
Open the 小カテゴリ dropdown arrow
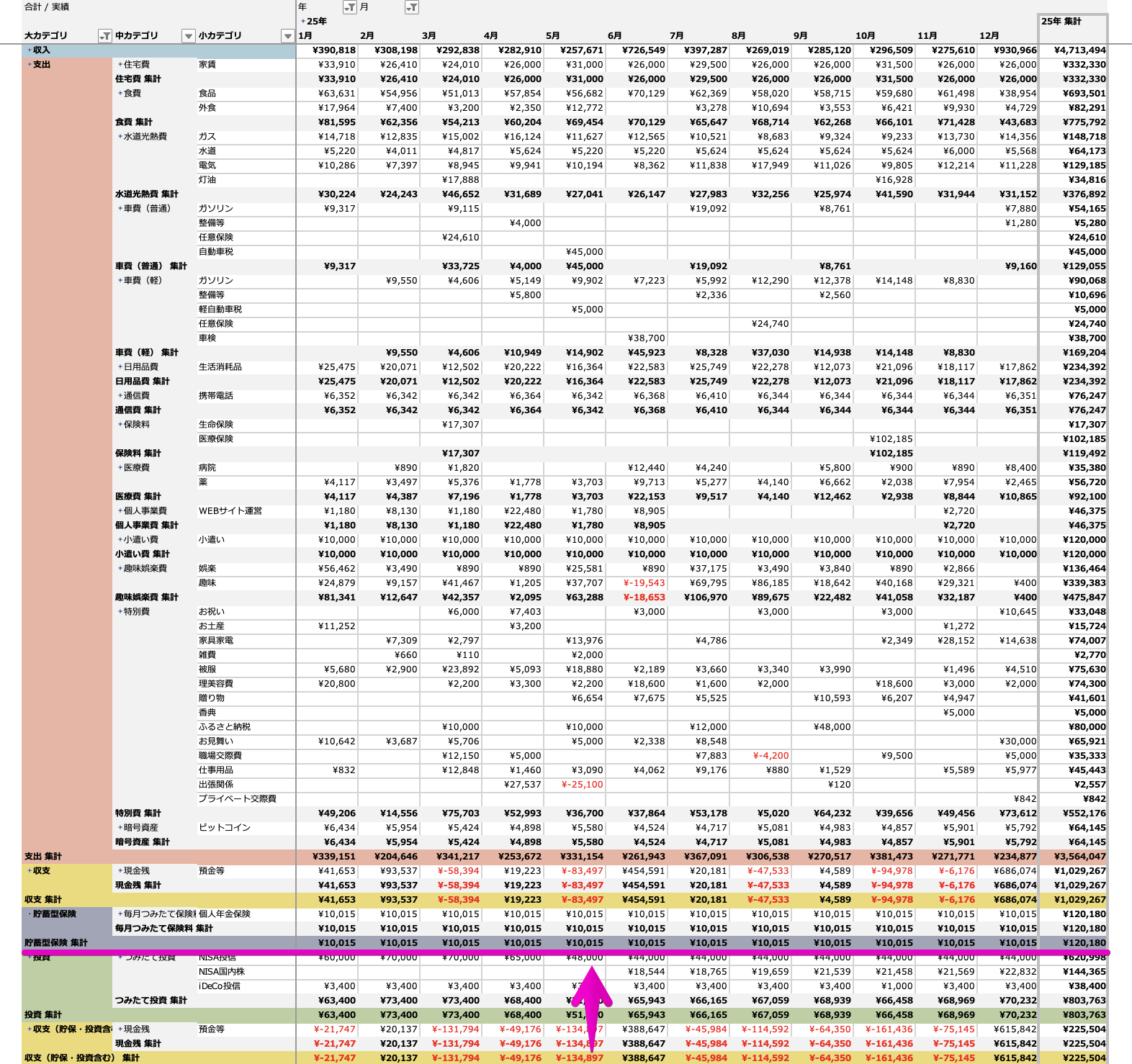(287, 36)
